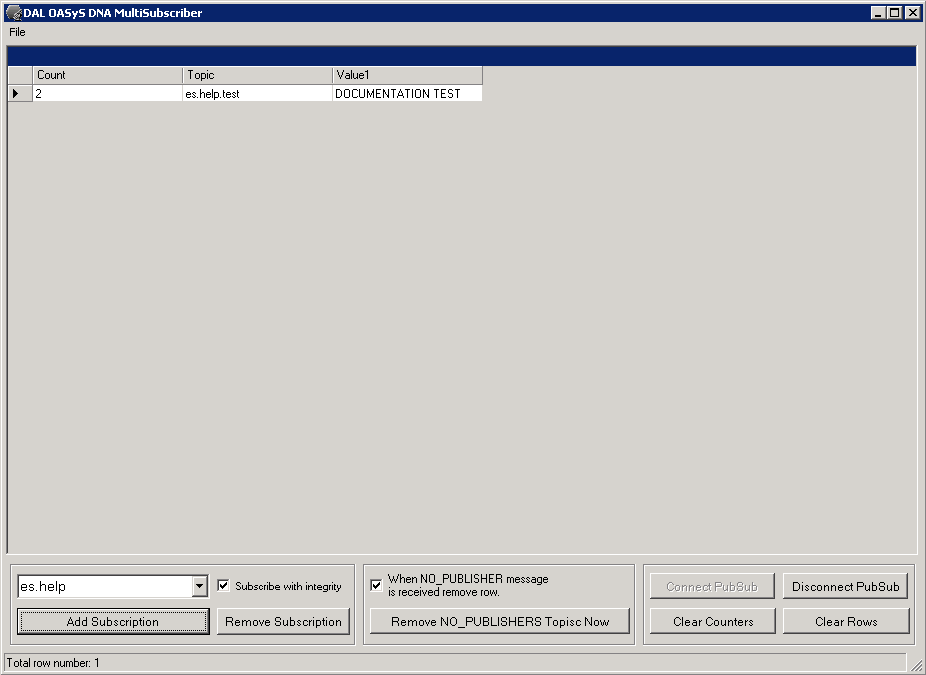
Task: Click the Remove Subscription button
Action: [x=283, y=622]
